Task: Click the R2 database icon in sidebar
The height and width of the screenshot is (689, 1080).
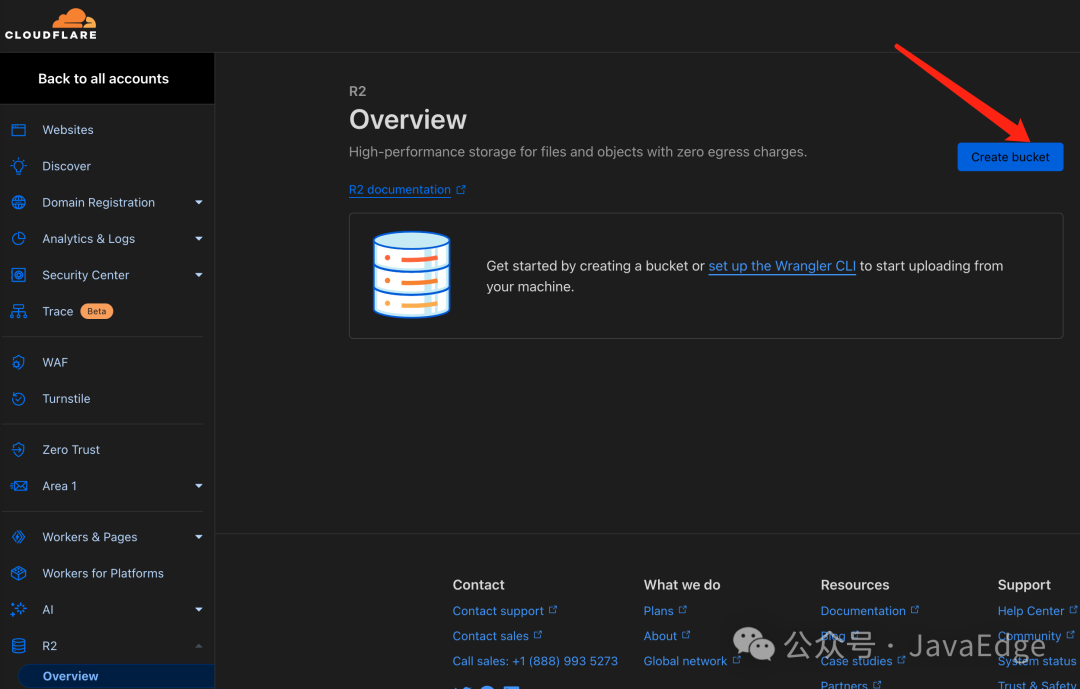Action: pos(19,646)
